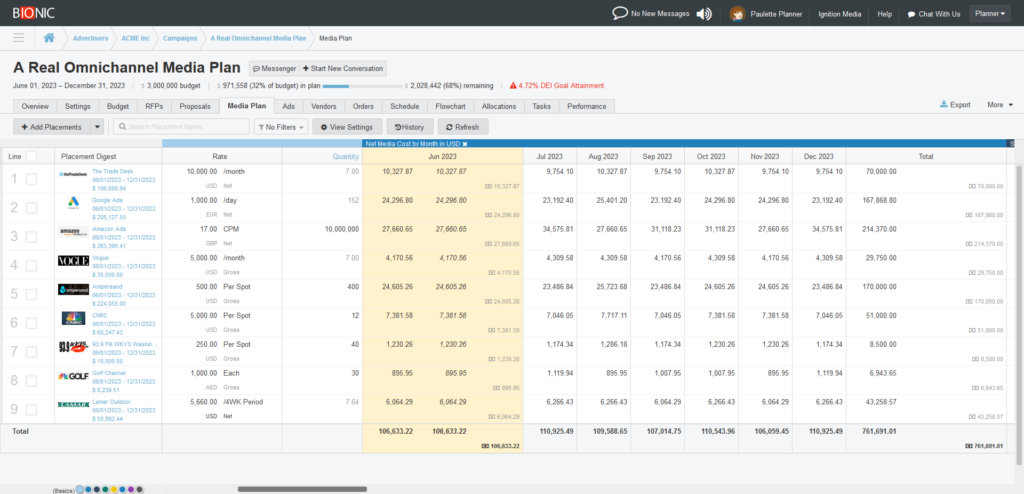Tick the checkbox for line 1
The height and width of the screenshot is (494, 1024).
click(32, 178)
